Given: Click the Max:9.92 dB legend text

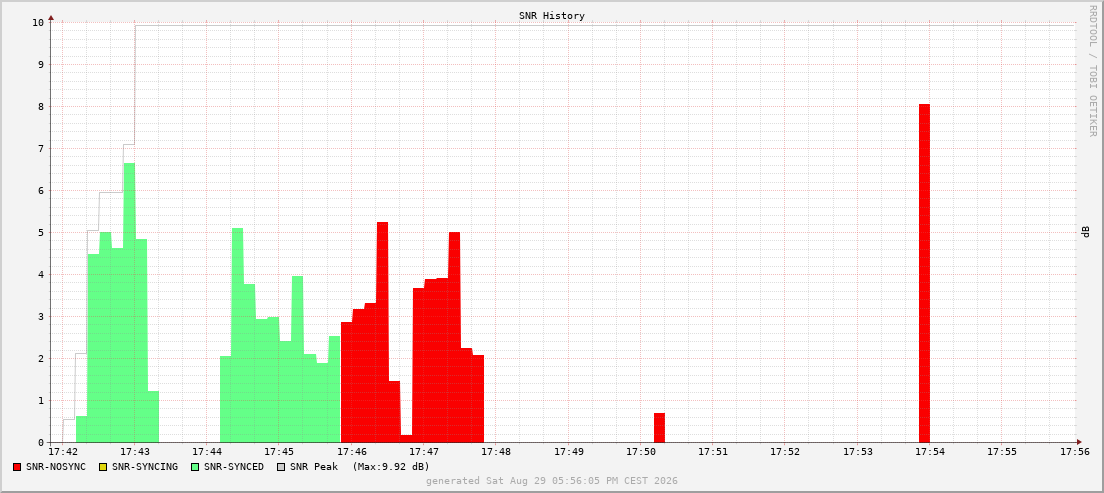Looking at the screenshot, I should tap(391, 467).
